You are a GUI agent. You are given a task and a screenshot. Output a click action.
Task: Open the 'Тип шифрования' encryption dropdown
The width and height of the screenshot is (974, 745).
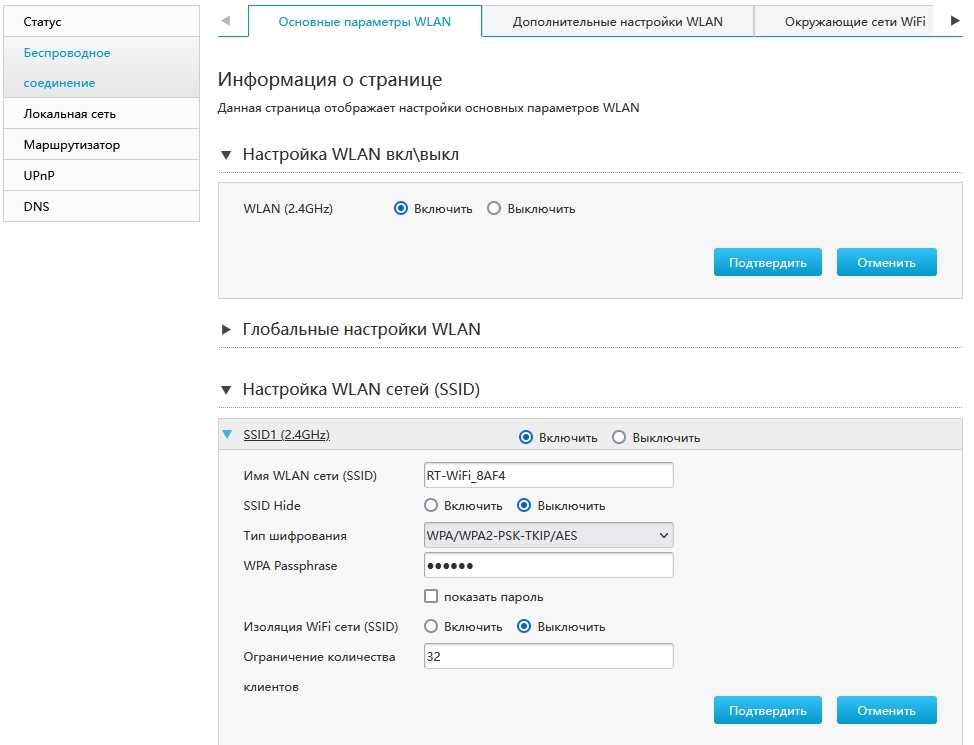(548, 536)
